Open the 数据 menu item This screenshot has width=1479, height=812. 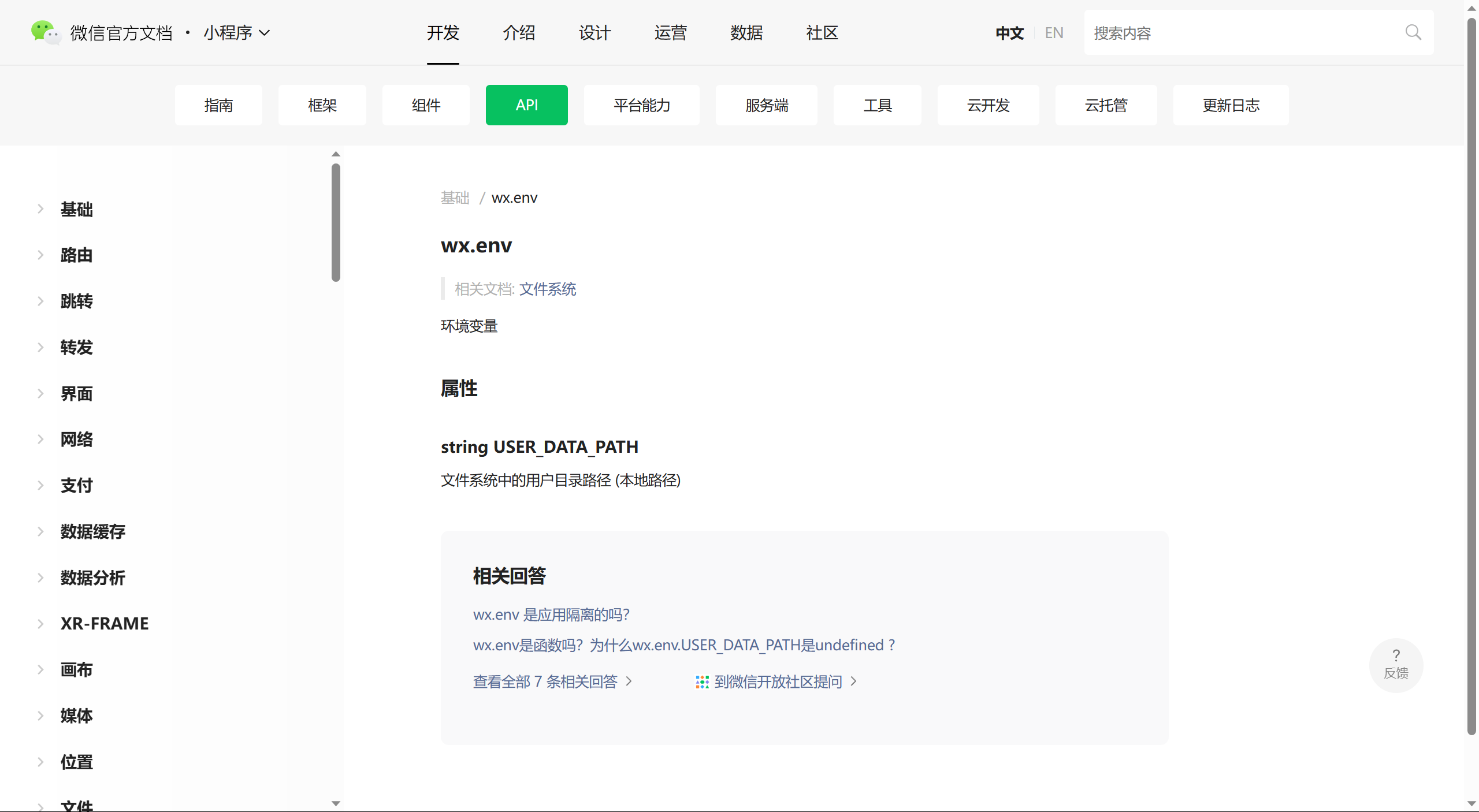pyautogui.click(x=746, y=33)
